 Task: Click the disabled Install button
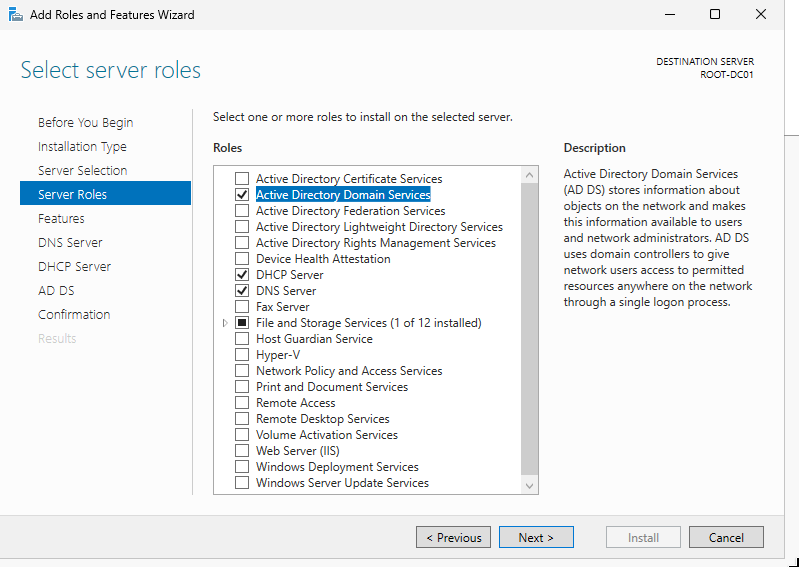[644, 537]
